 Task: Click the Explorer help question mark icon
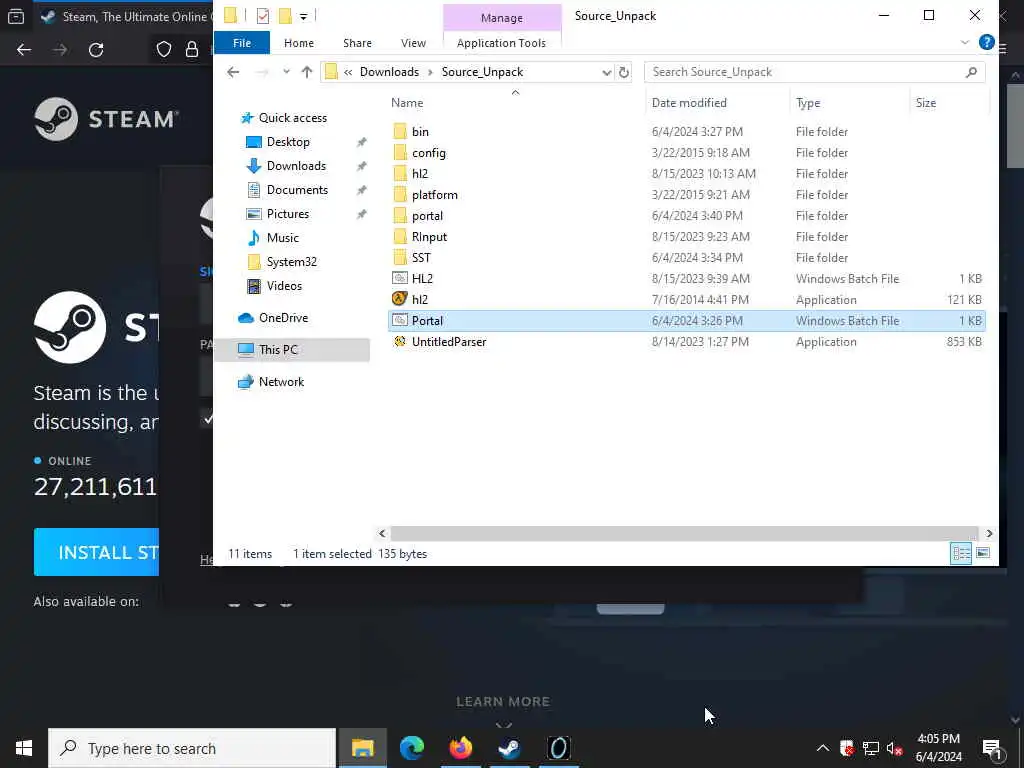(x=986, y=42)
